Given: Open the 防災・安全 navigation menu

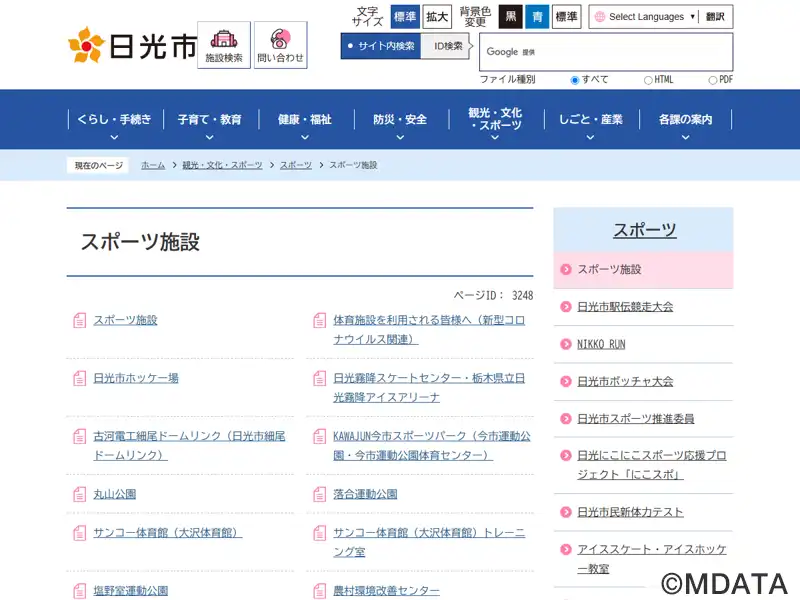Looking at the screenshot, I should tap(399, 120).
